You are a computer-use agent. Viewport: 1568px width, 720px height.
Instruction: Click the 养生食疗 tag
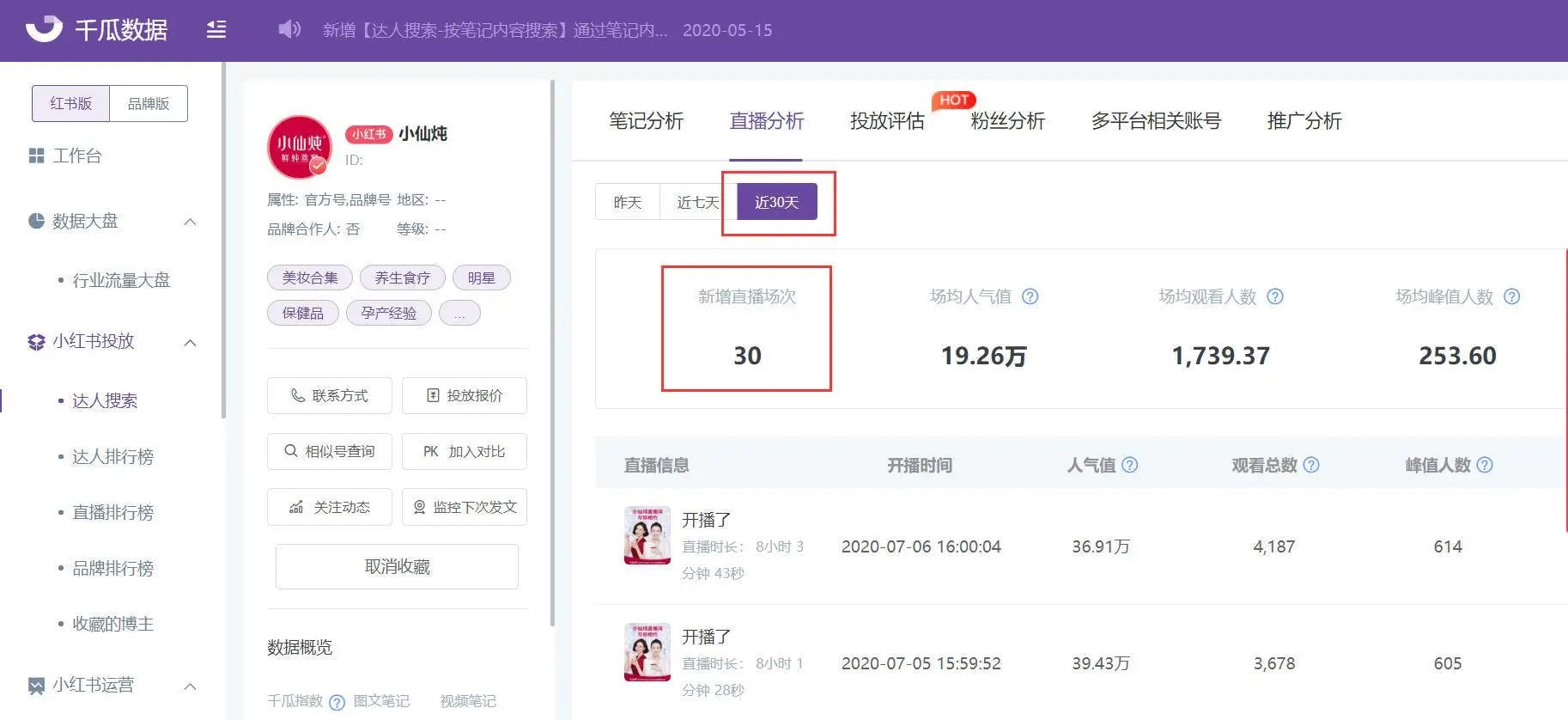click(402, 278)
